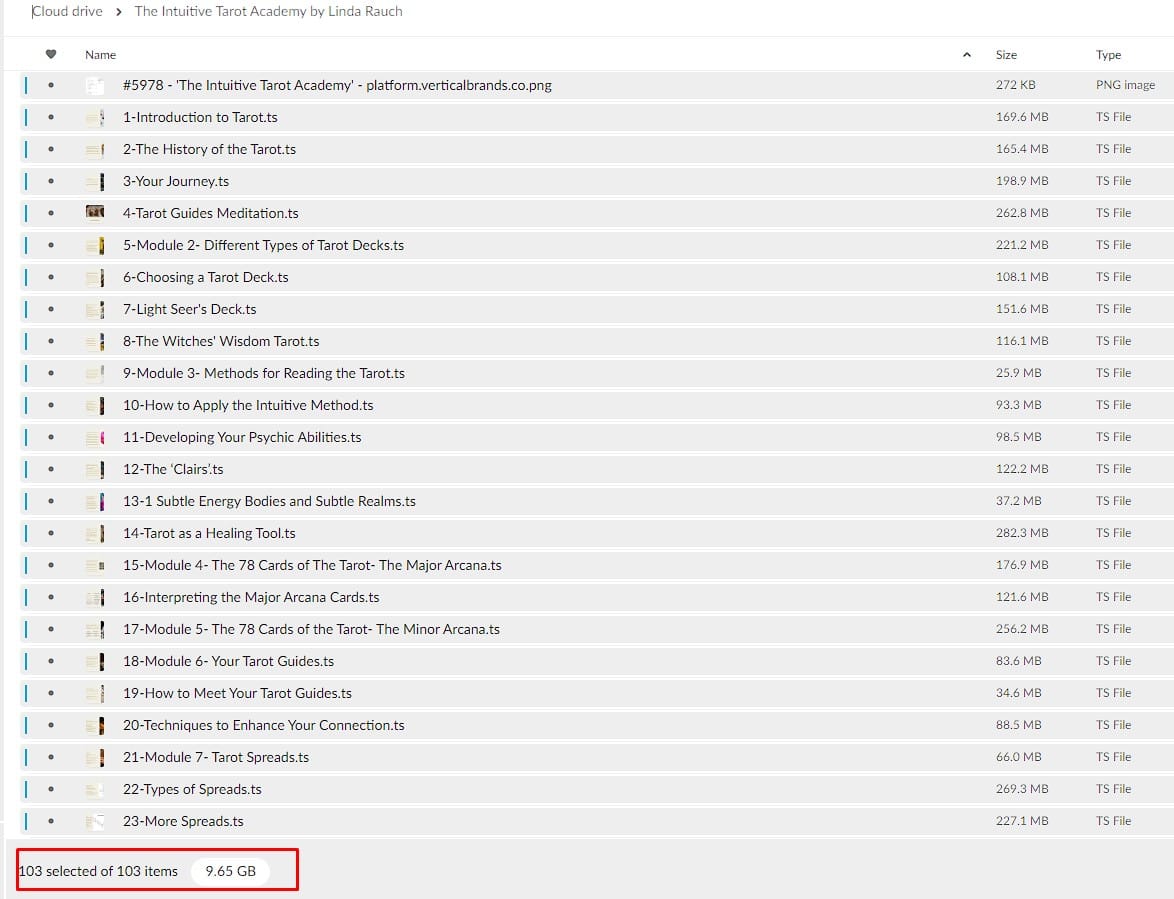1174x899 pixels.
Task: Click file icon for 13-1 Subtle Energy Bodies
Action: pyautogui.click(x=95, y=501)
